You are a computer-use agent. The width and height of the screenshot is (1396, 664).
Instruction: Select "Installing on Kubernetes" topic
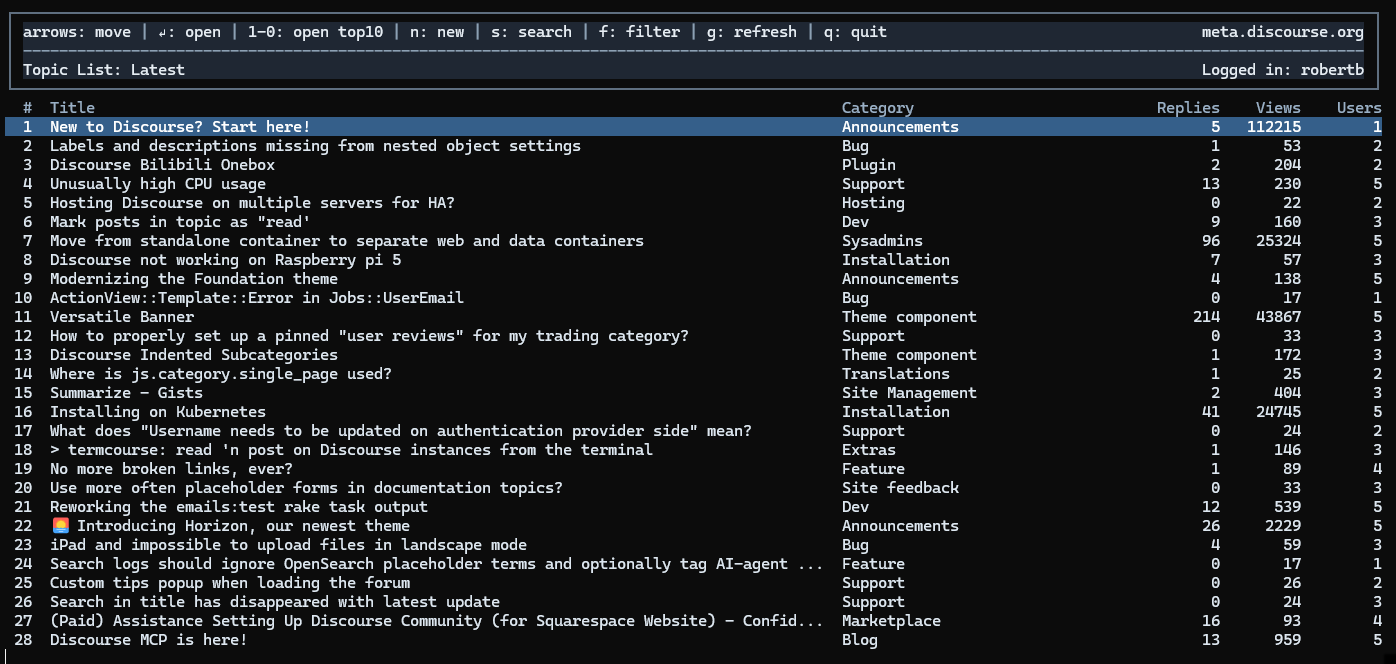tap(158, 412)
